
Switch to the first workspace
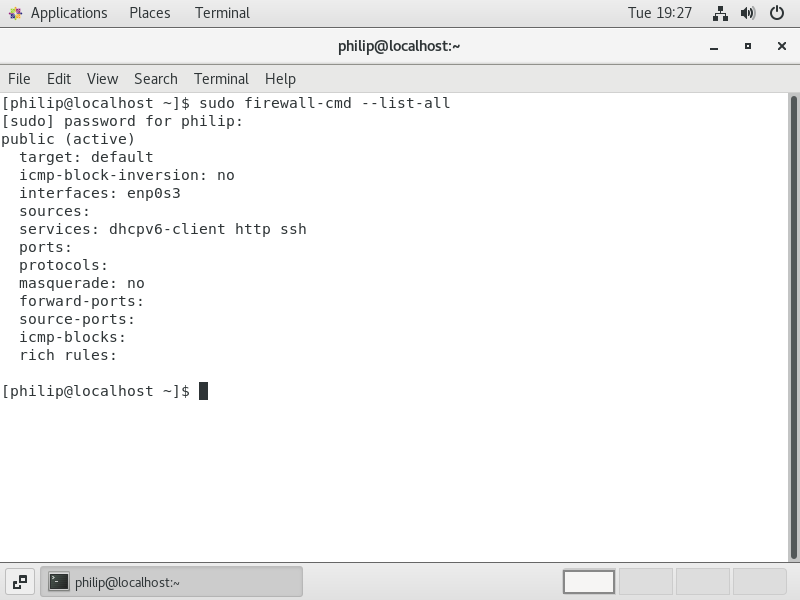[x=589, y=582]
